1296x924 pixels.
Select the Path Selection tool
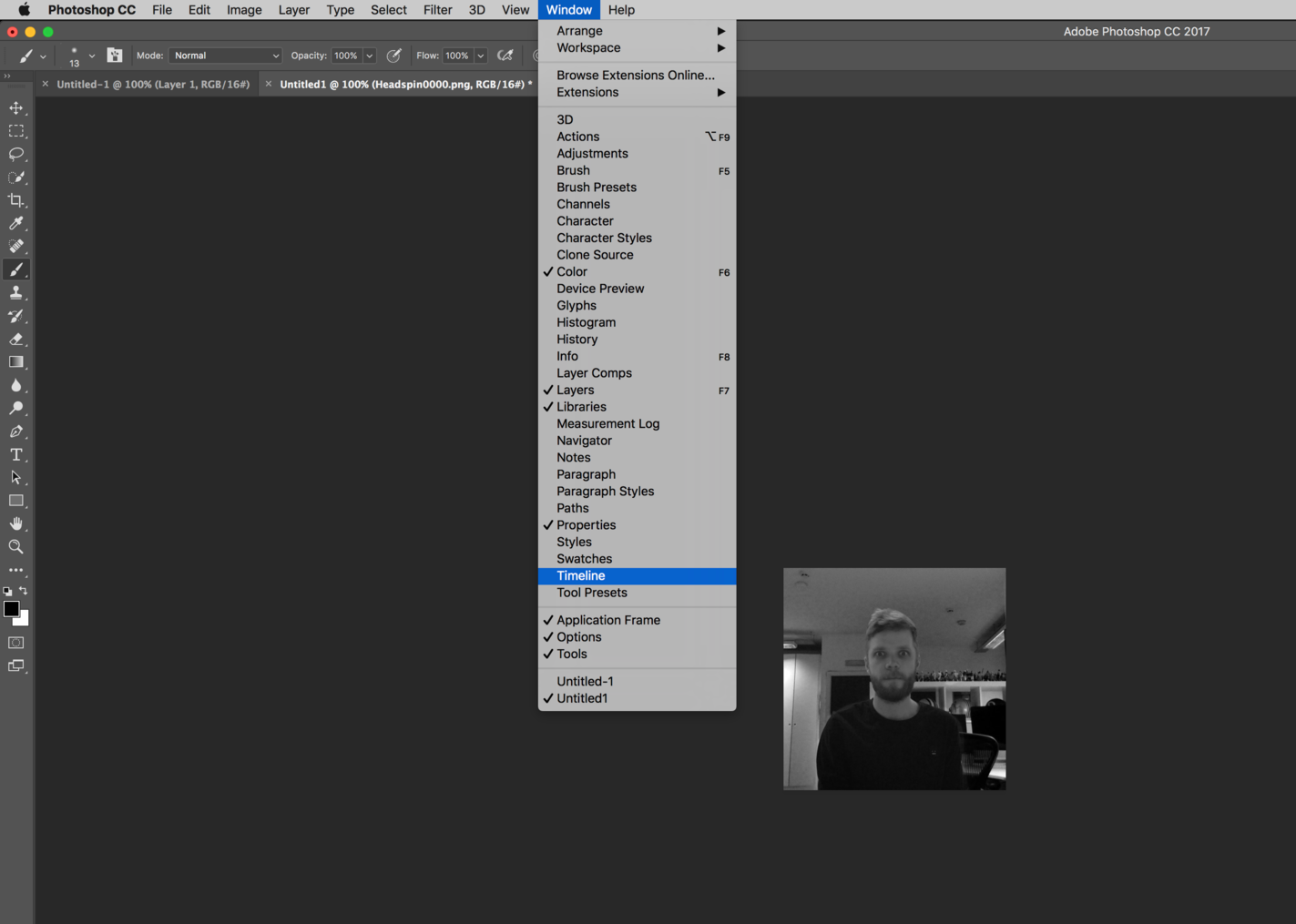(x=16, y=477)
